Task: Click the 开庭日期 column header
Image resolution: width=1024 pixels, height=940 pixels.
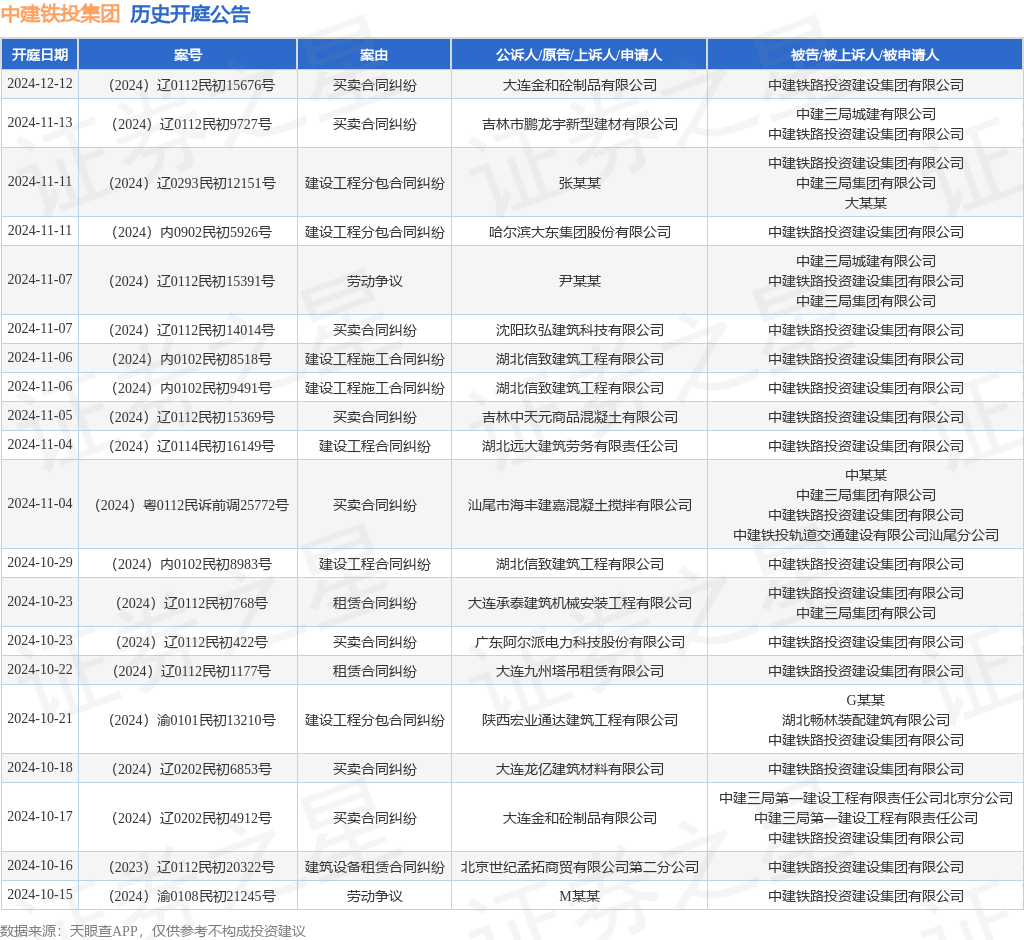Action: (40, 55)
